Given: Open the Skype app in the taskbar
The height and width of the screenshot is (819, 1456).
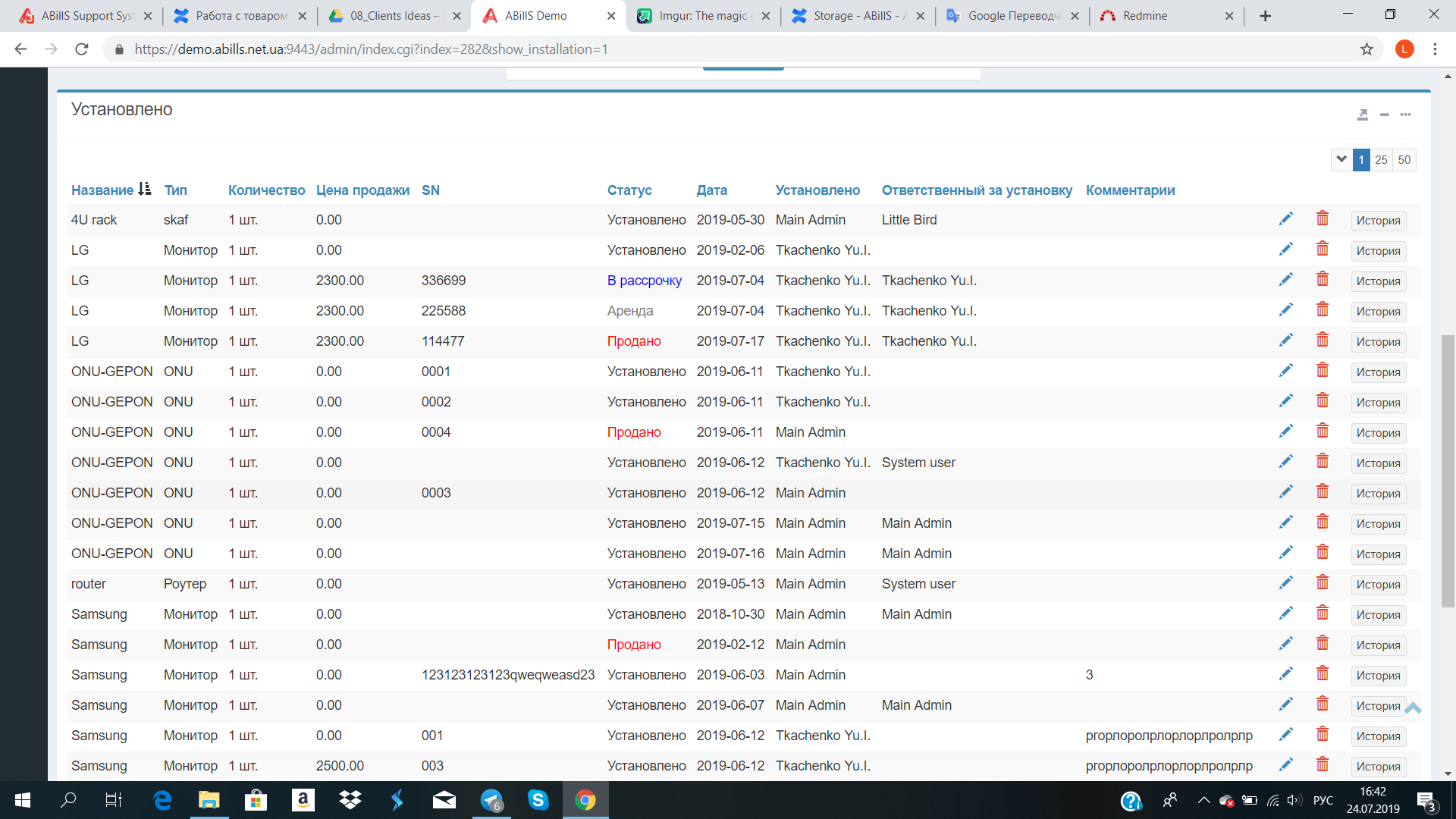Looking at the screenshot, I should [538, 800].
